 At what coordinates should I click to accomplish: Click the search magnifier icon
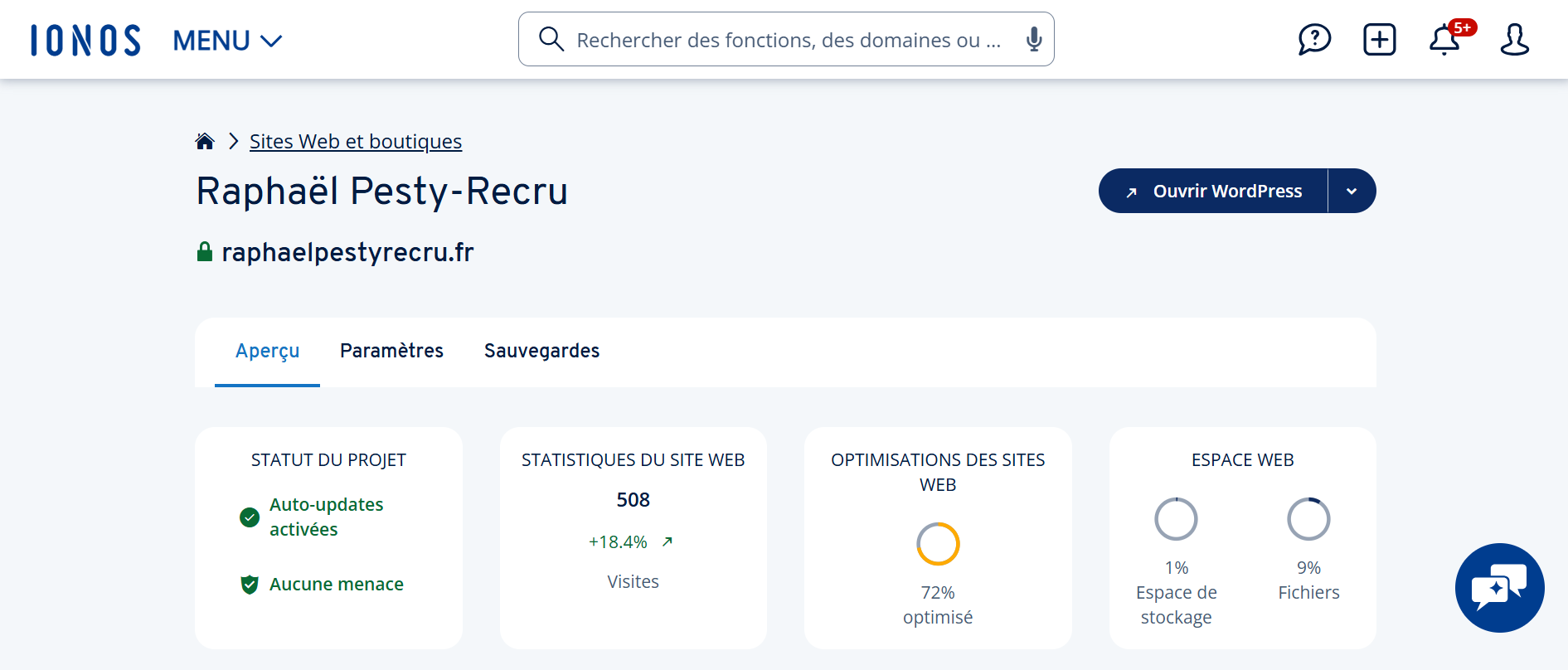coord(551,39)
